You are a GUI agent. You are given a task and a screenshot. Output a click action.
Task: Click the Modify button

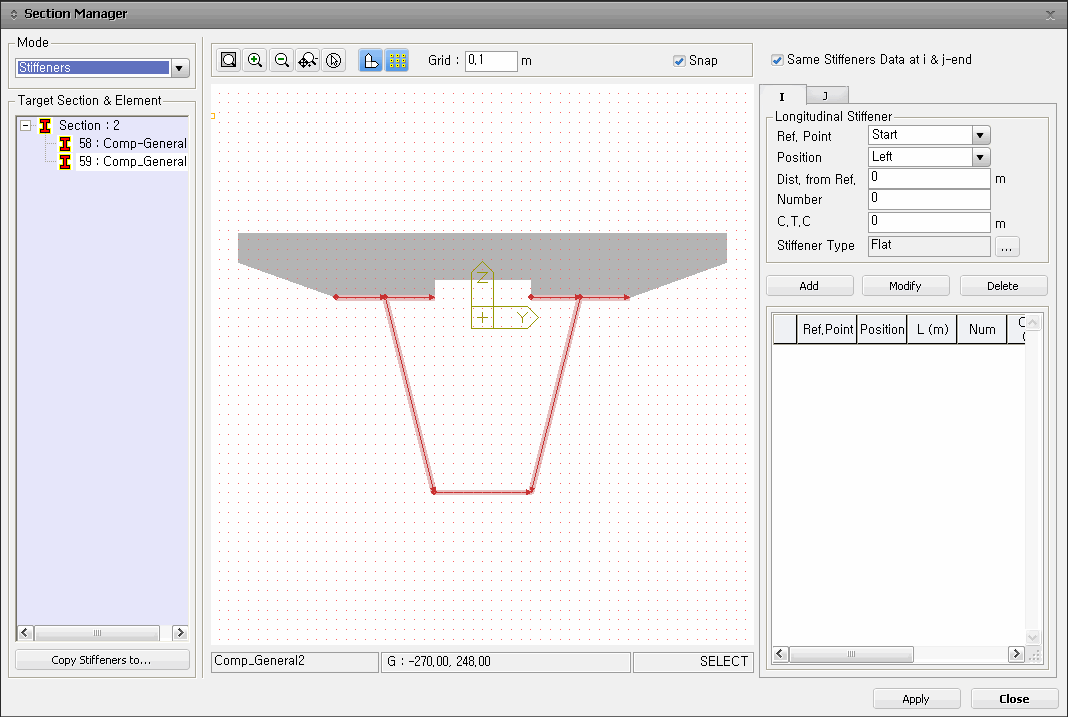[x=905, y=286]
